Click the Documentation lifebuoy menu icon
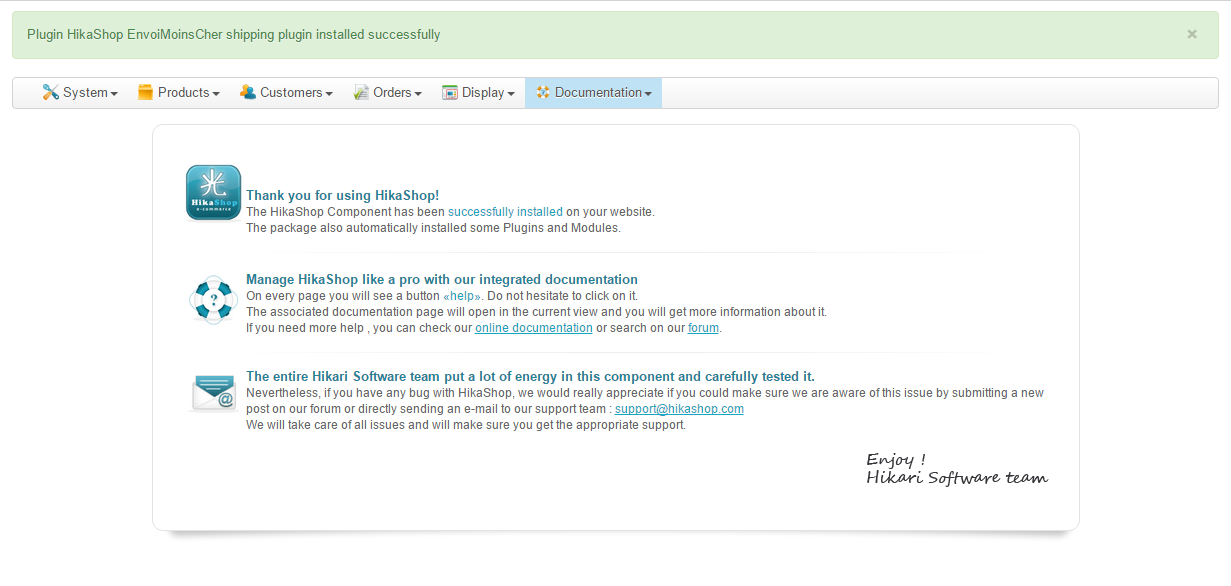Viewport: 1231px width, 586px height. click(543, 92)
